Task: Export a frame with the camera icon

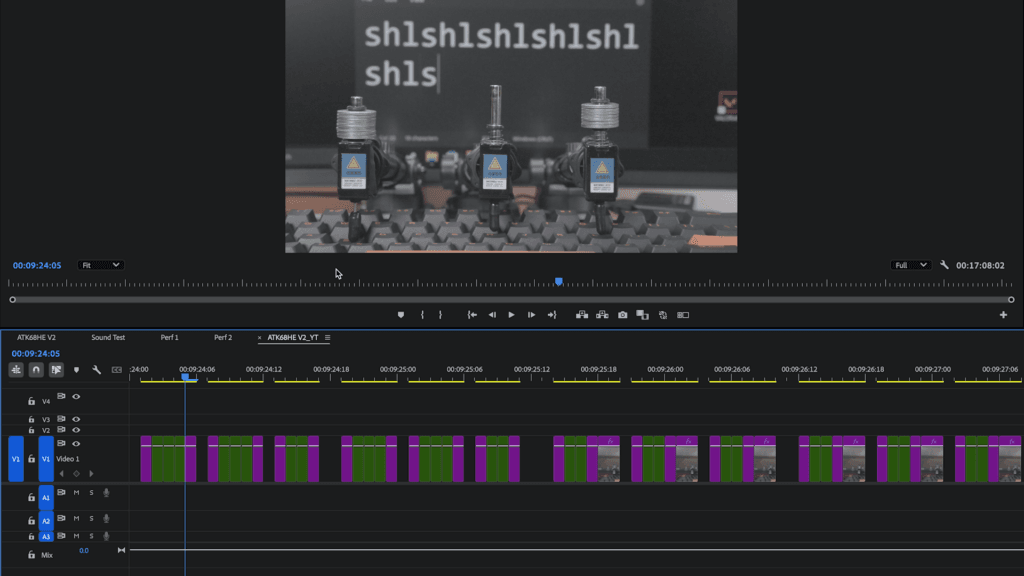Action: (x=622, y=315)
